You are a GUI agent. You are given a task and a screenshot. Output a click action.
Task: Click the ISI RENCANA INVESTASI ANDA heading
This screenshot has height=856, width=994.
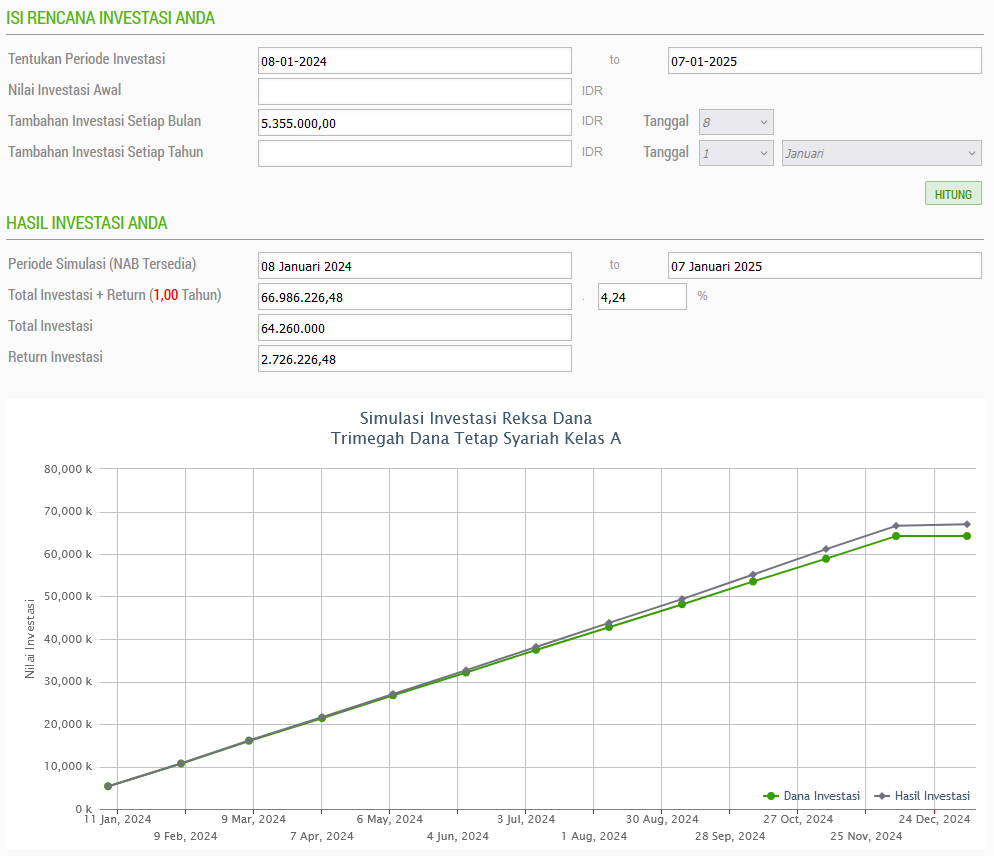[x=110, y=18]
